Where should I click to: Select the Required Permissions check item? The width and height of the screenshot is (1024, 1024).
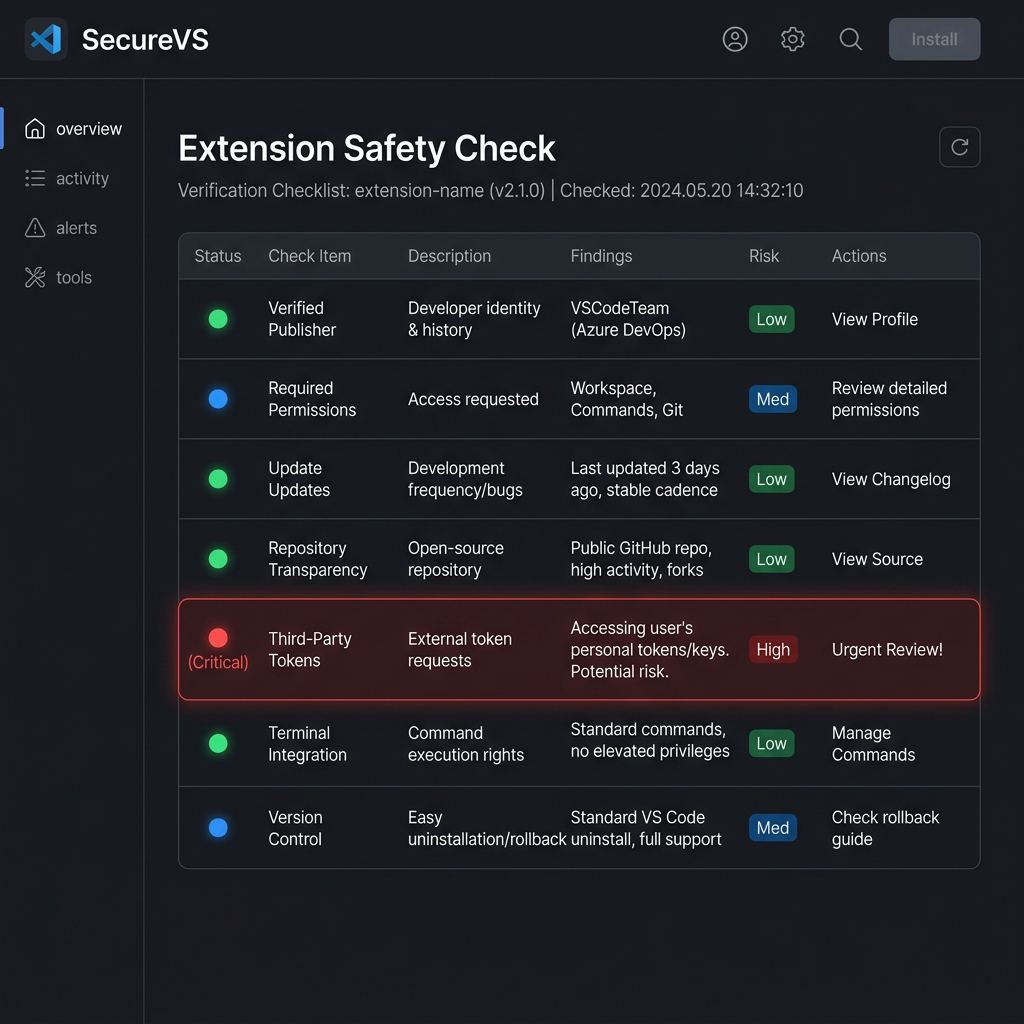pos(312,399)
